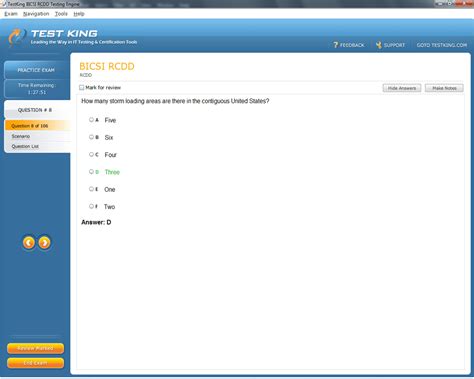
Task: Click the Hide Answers button
Action: (x=402, y=88)
